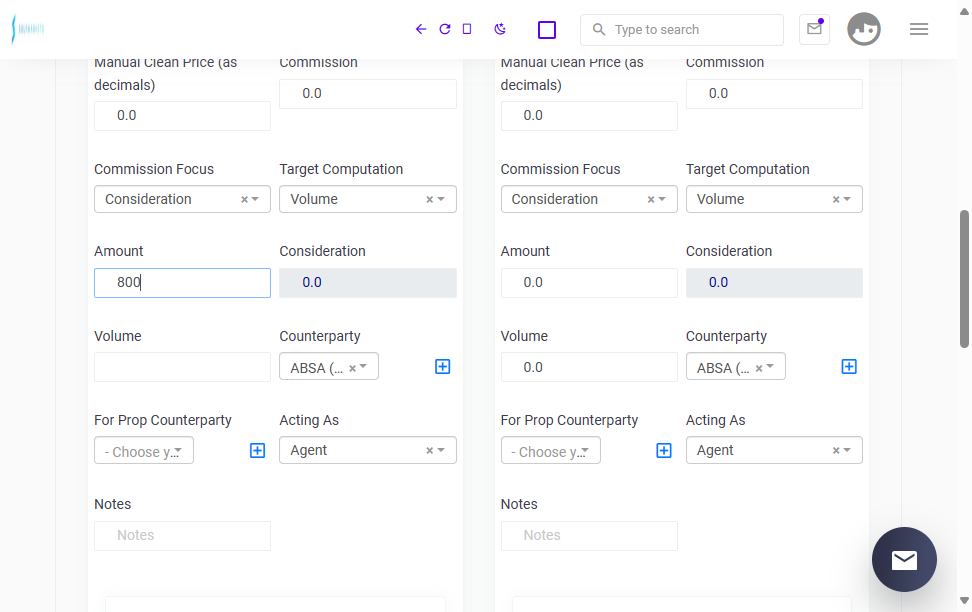
Task: Clear left Target Computation Volume selection
Action: click(x=429, y=200)
